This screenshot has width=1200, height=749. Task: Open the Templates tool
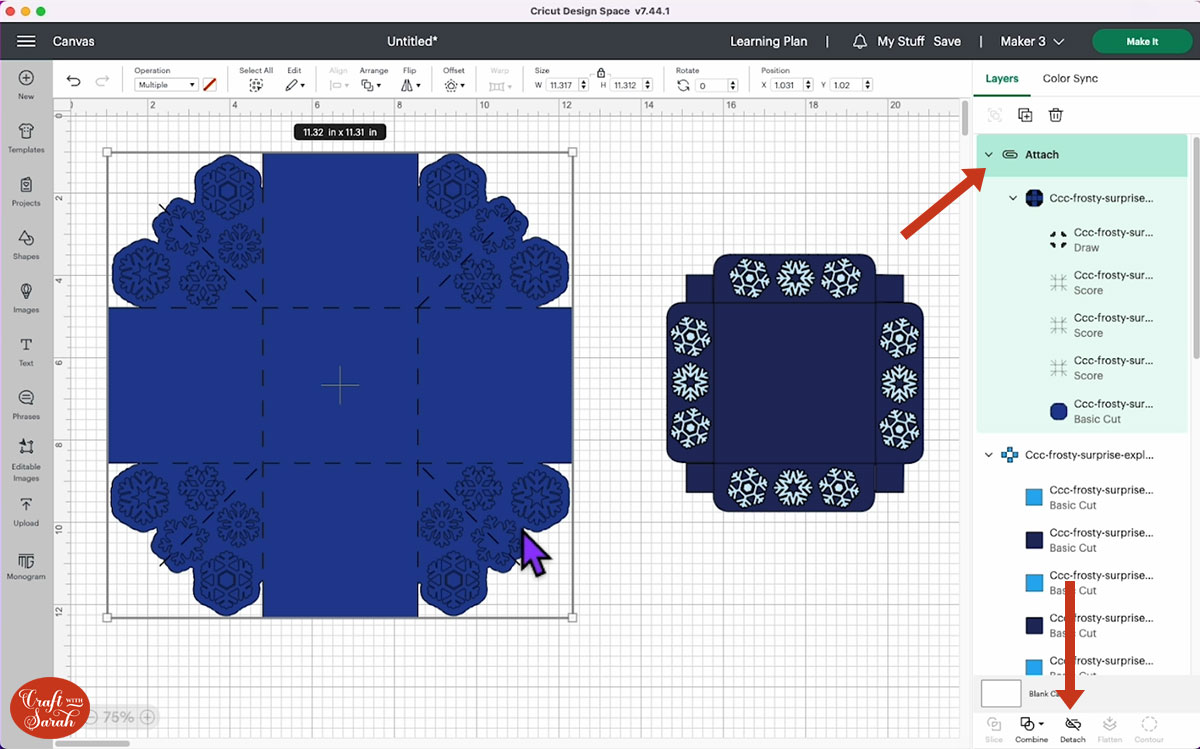point(26,137)
